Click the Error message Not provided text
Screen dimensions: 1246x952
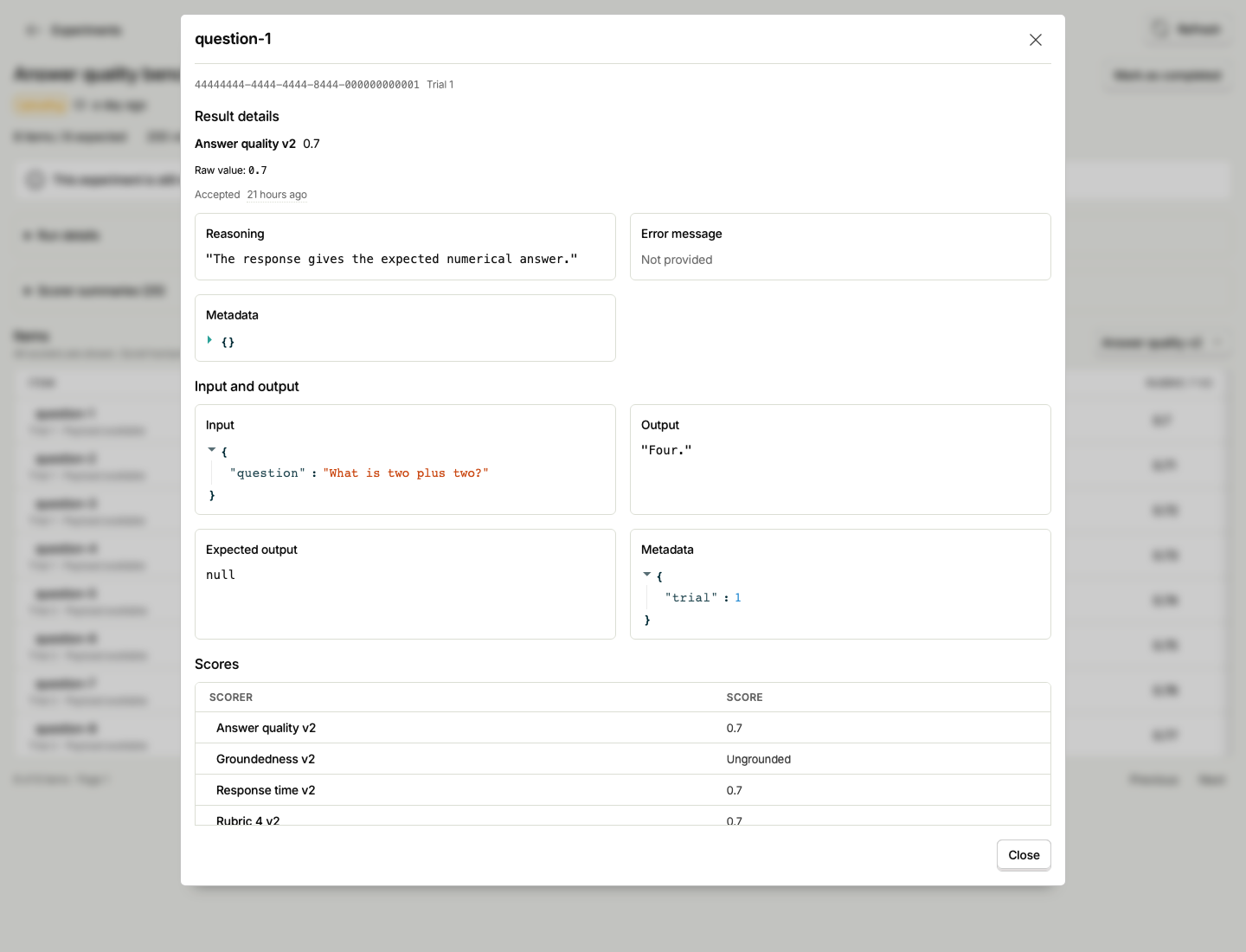[x=677, y=260]
